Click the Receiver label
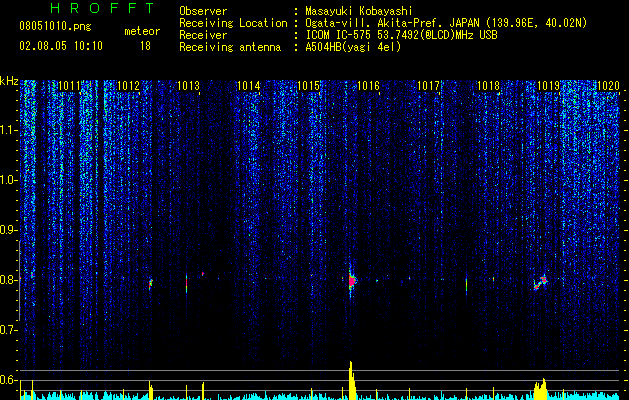 tap(203, 35)
